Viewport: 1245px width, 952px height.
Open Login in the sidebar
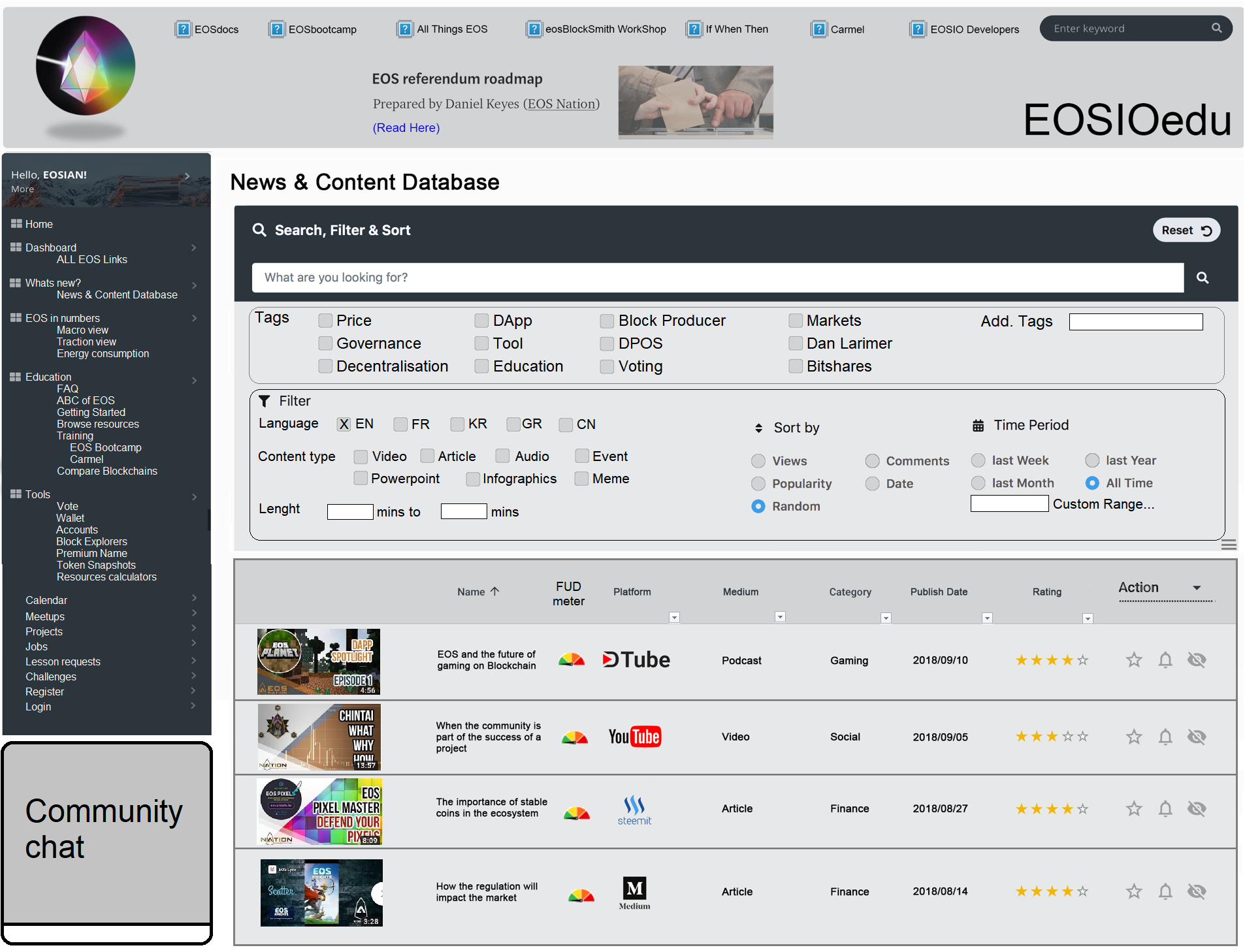click(x=38, y=706)
